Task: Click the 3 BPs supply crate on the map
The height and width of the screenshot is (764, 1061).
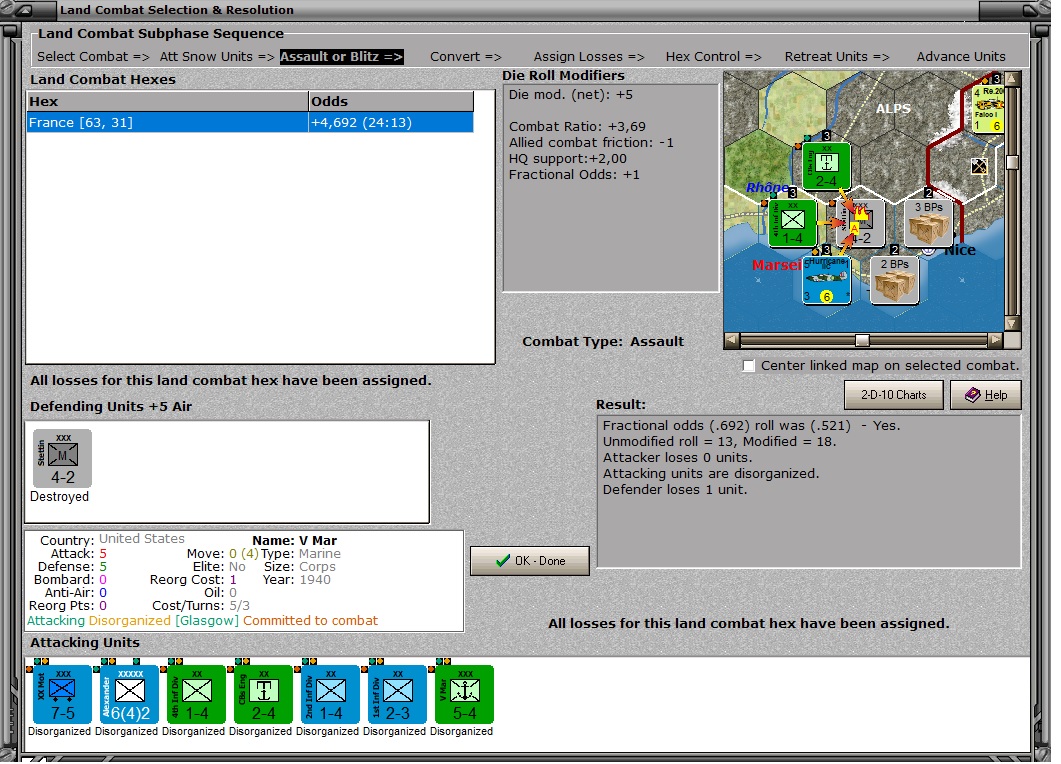Action: [929, 222]
